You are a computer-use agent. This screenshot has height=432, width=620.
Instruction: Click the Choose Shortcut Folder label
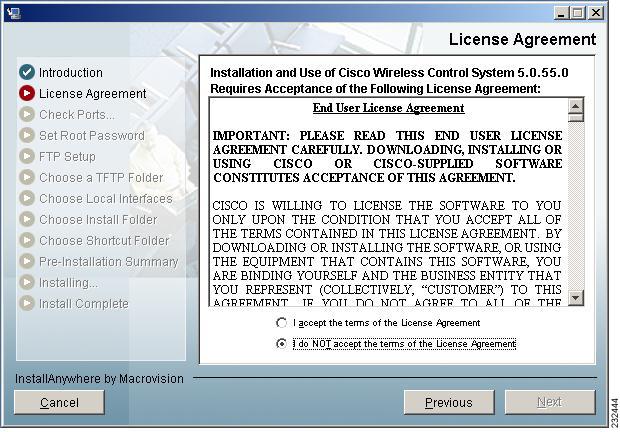point(104,240)
